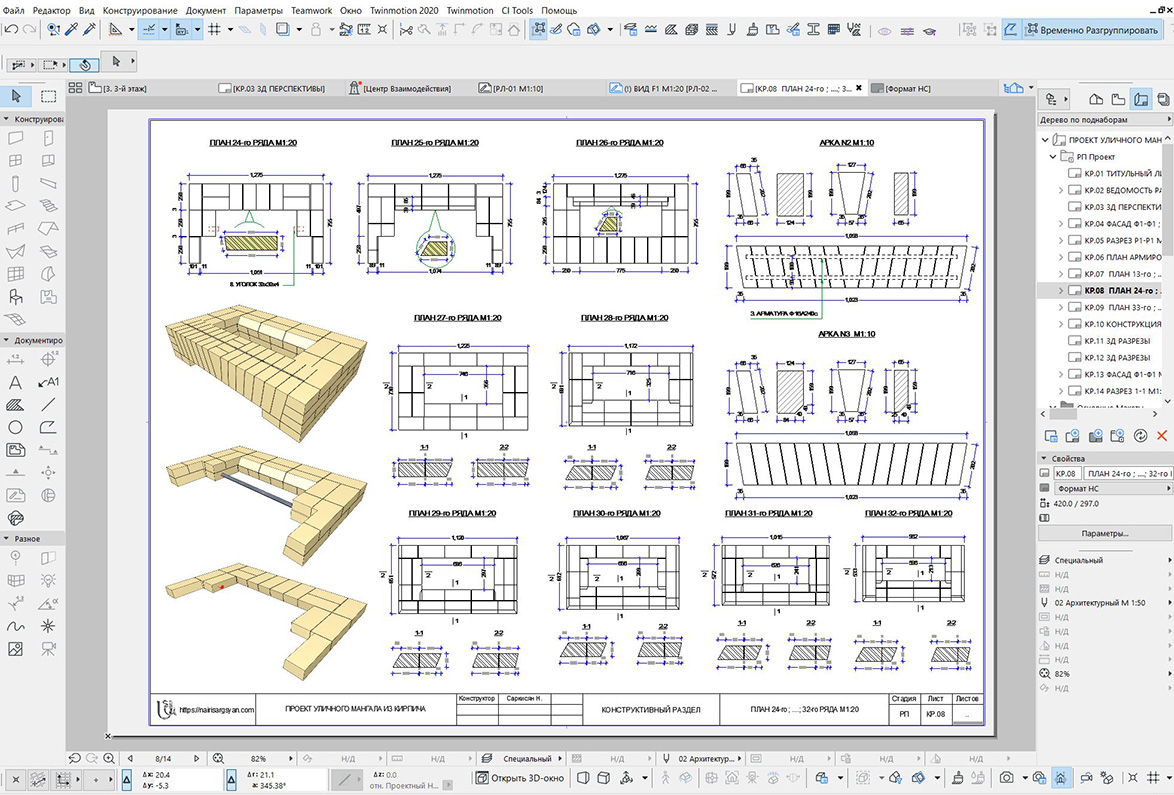
Task: Open the Twinmotion 2020 menu
Action: tap(404, 10)
